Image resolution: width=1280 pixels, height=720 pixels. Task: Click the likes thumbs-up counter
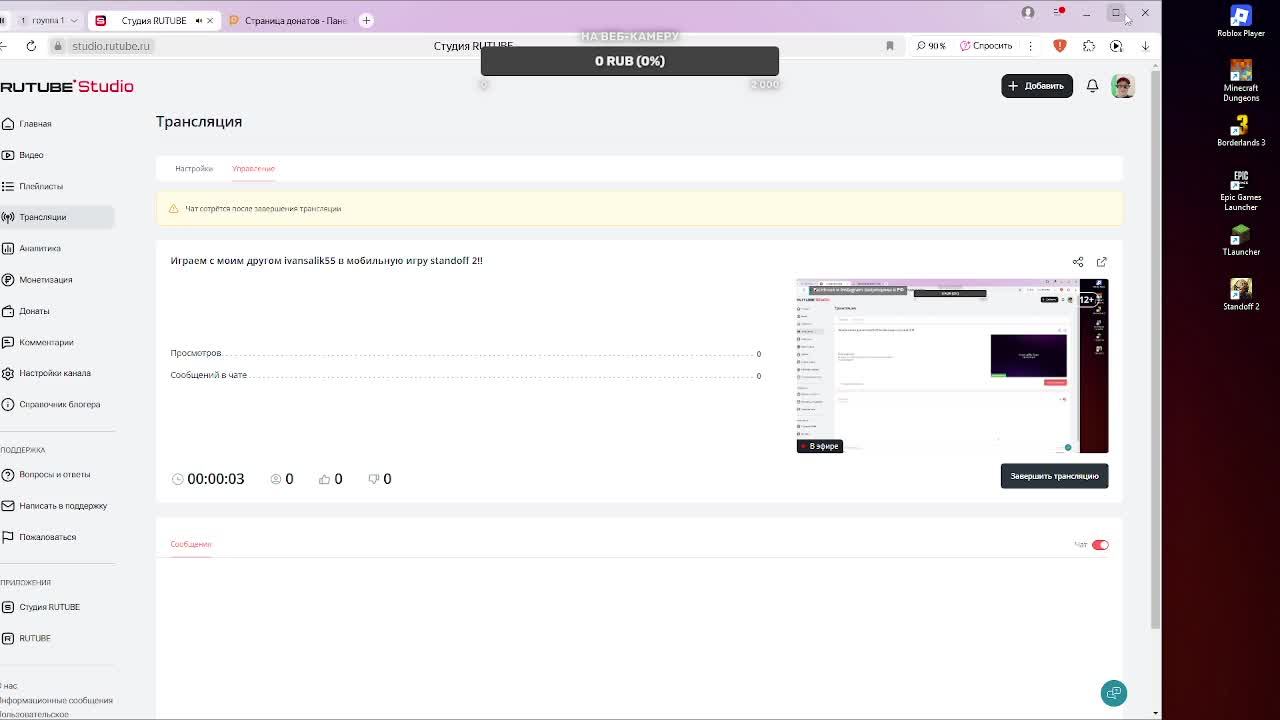[x=330, y=479]
